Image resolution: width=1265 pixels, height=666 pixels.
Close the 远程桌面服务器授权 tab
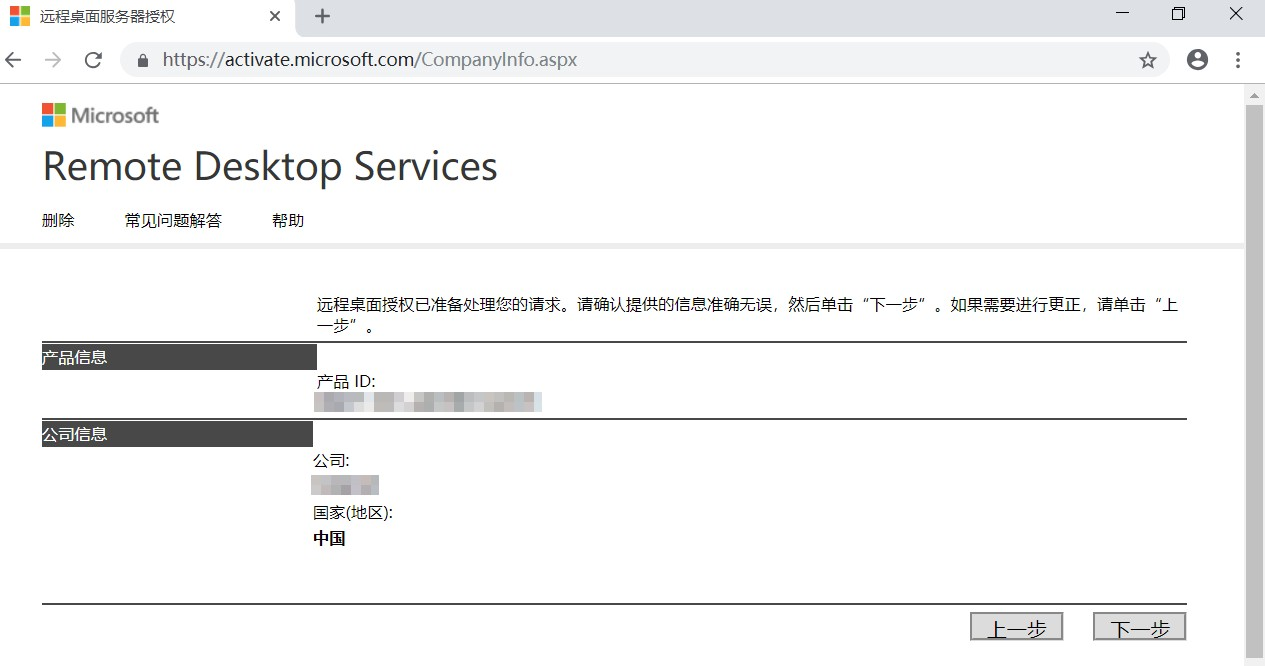276,16
